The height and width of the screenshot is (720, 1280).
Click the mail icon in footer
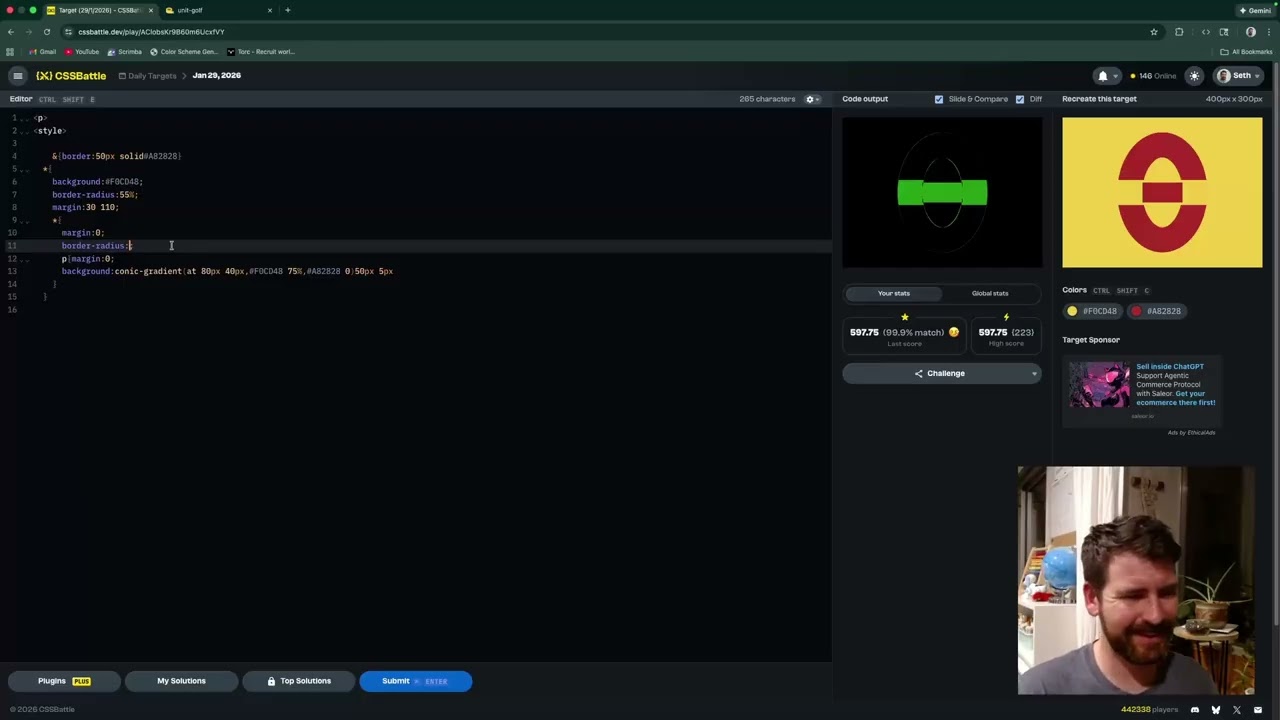1258,710
